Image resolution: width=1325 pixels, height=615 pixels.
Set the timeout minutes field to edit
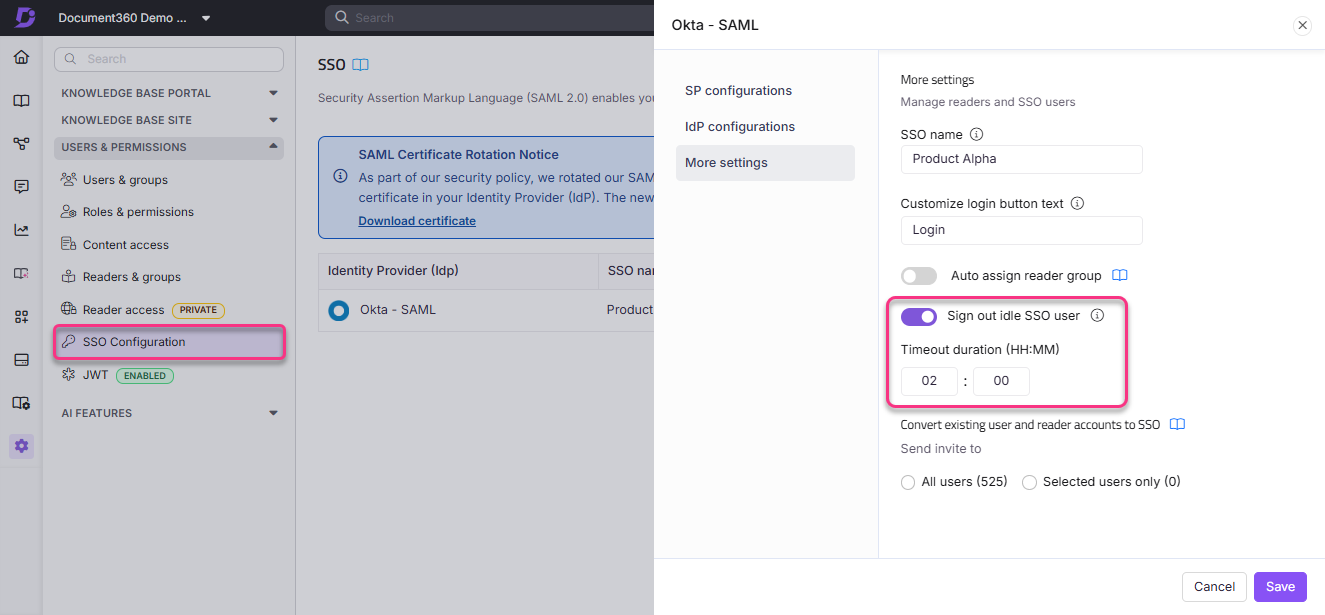pyautogui.click(x=1001, y=381)
